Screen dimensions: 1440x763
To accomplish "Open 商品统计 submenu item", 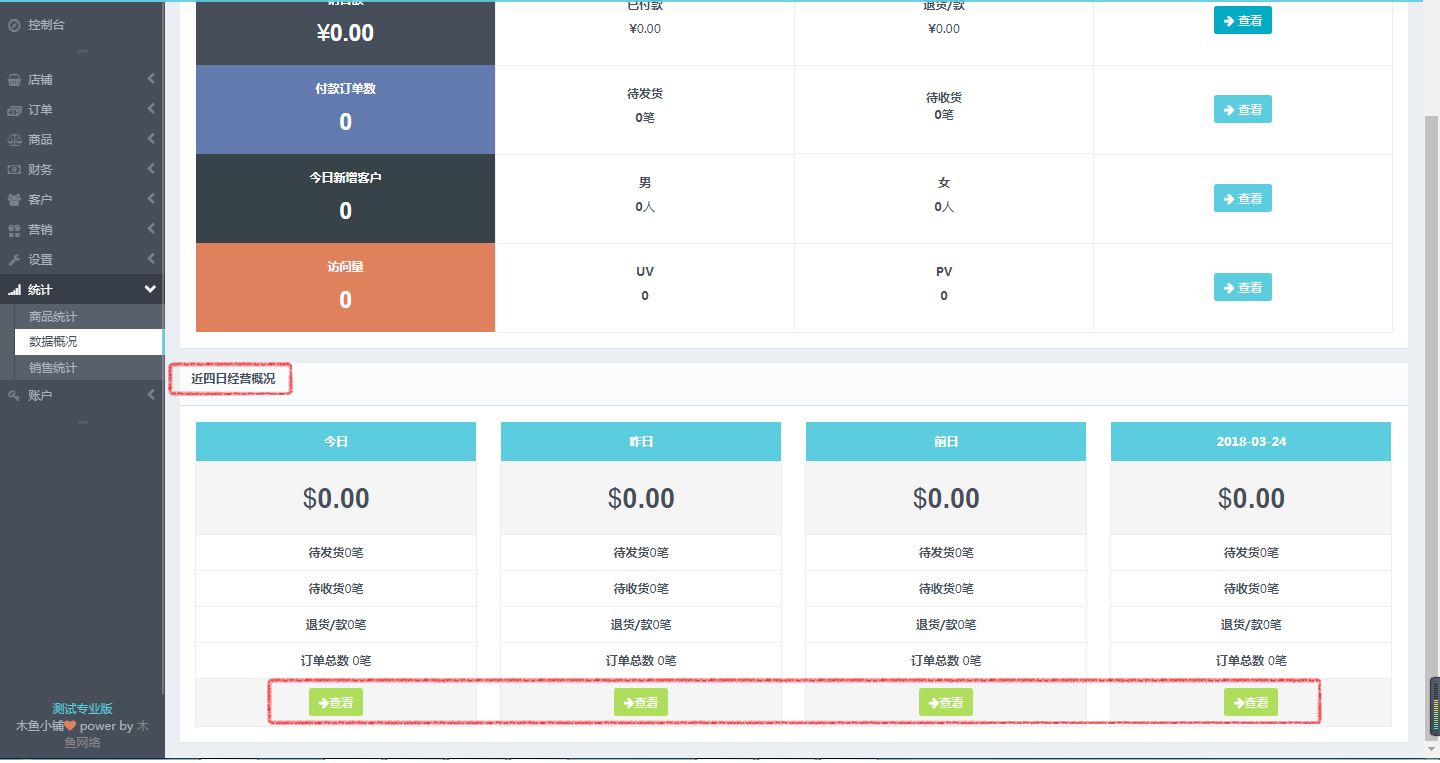I will coord(53,317).
